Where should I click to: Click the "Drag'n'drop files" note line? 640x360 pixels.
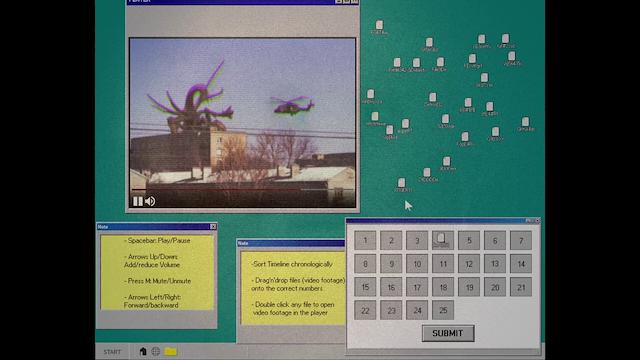click(298, 280)
